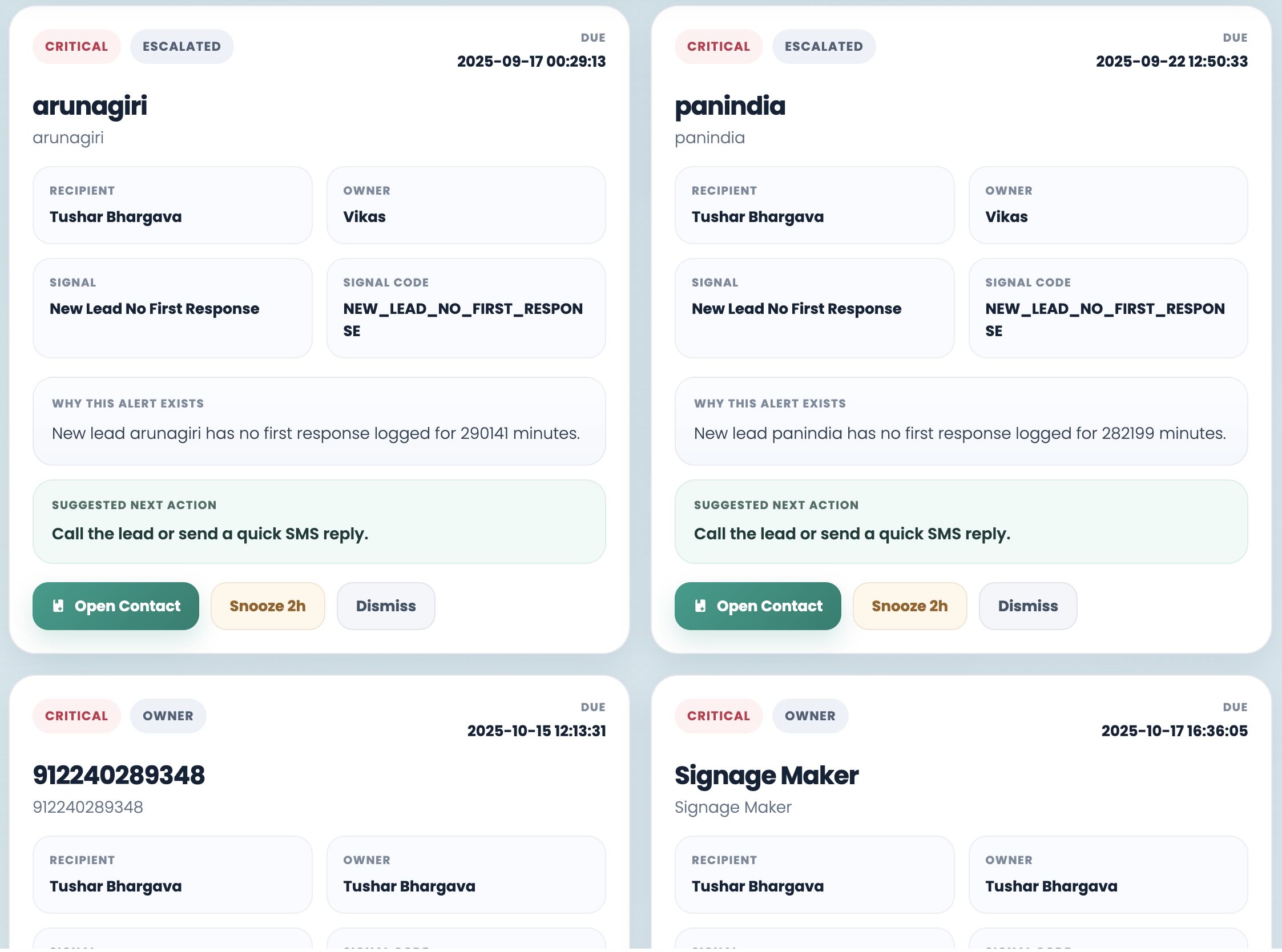Snooze panindia alert for 2h

(x=909, y=606)
